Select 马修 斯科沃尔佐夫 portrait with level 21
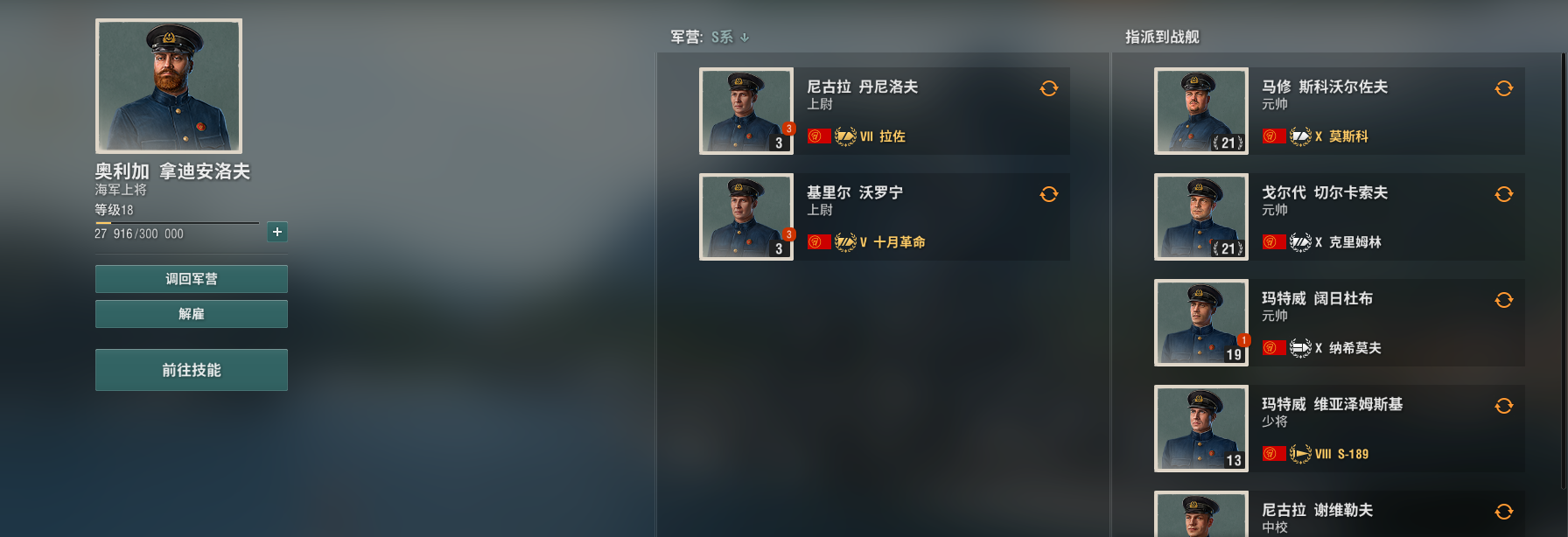This screenshot has height=537, width=1568. pos(1201,111)
